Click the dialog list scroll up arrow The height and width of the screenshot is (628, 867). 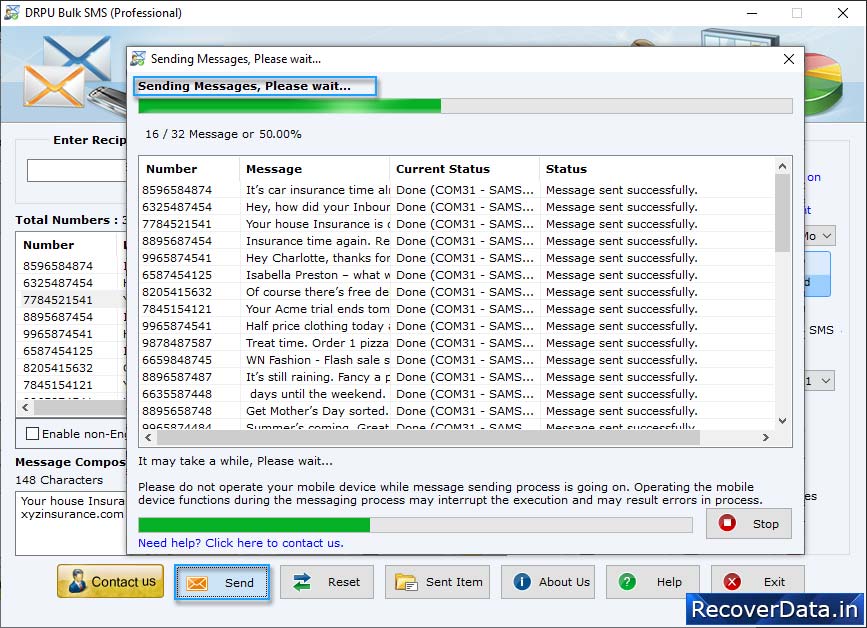pyautogui.click(x=782, y=166)
